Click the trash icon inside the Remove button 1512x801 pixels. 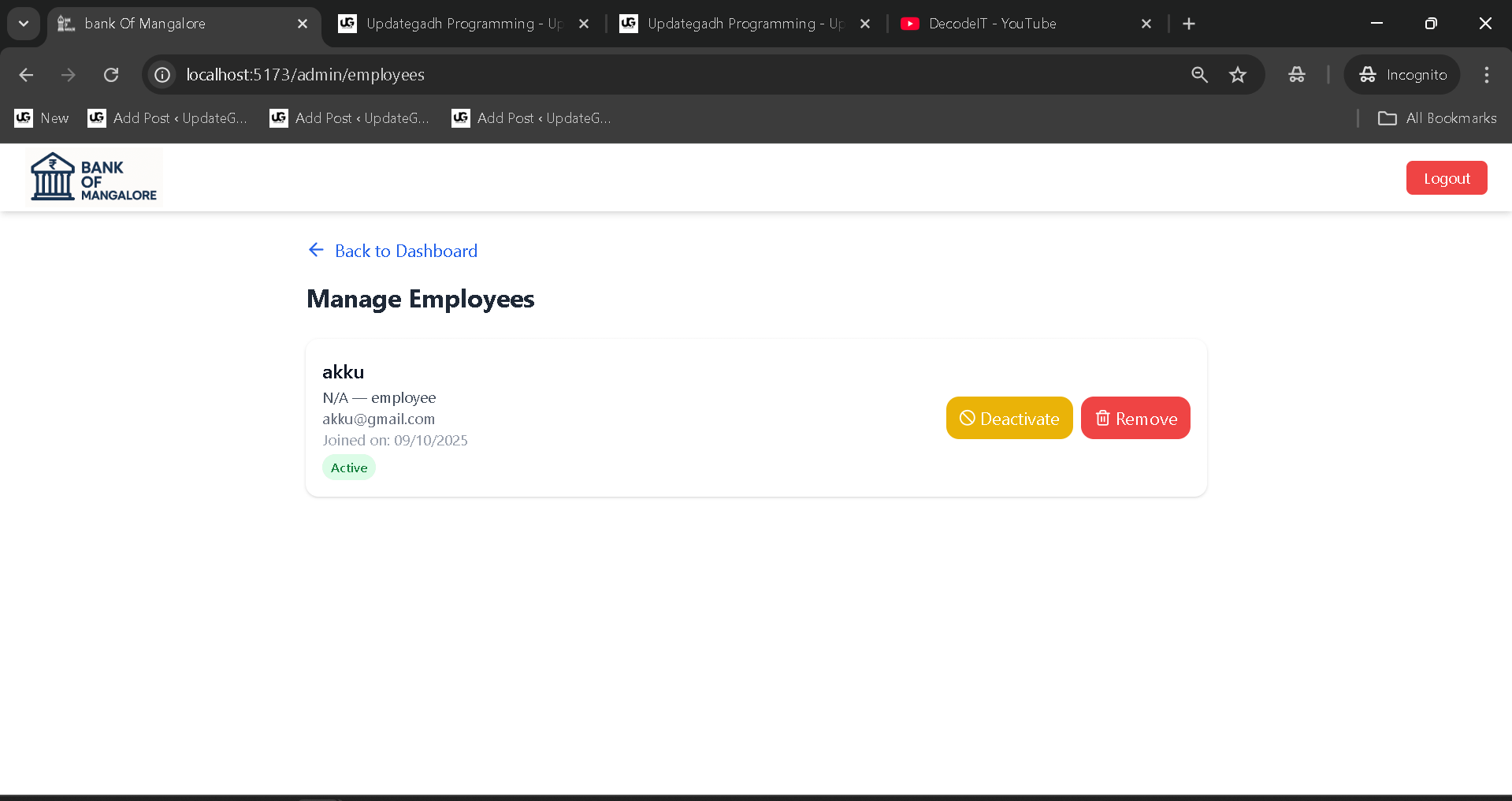1102,418
